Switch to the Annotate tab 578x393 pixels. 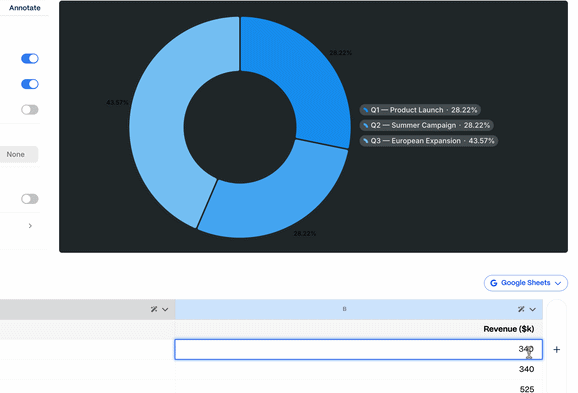coord(25,8)
